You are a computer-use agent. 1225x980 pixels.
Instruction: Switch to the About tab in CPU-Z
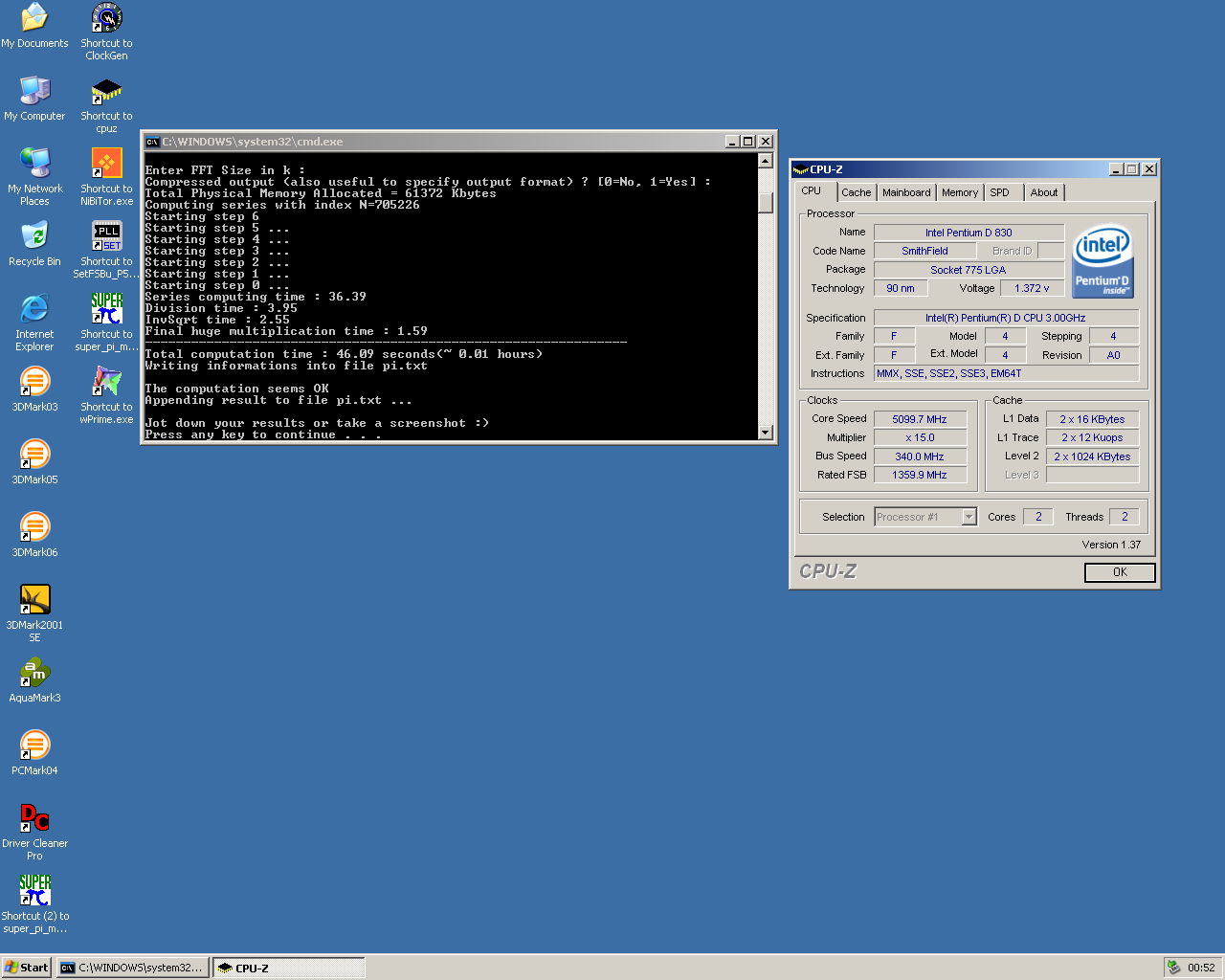pyautogui.click(x=1044, y=192)
